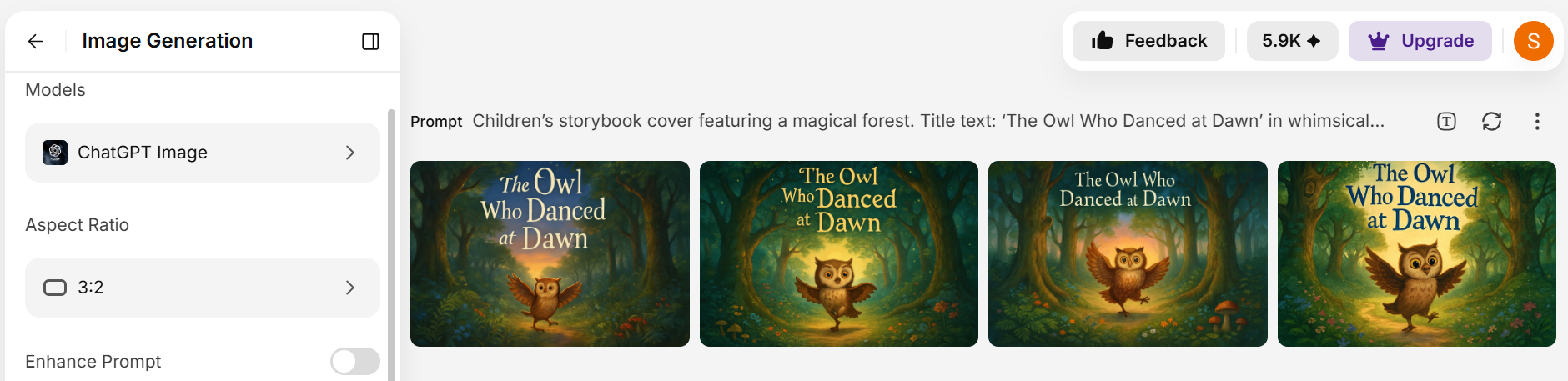Open the ChatGPT Image model selector
Screen dimensions: 1568x381
click(203, 153)
